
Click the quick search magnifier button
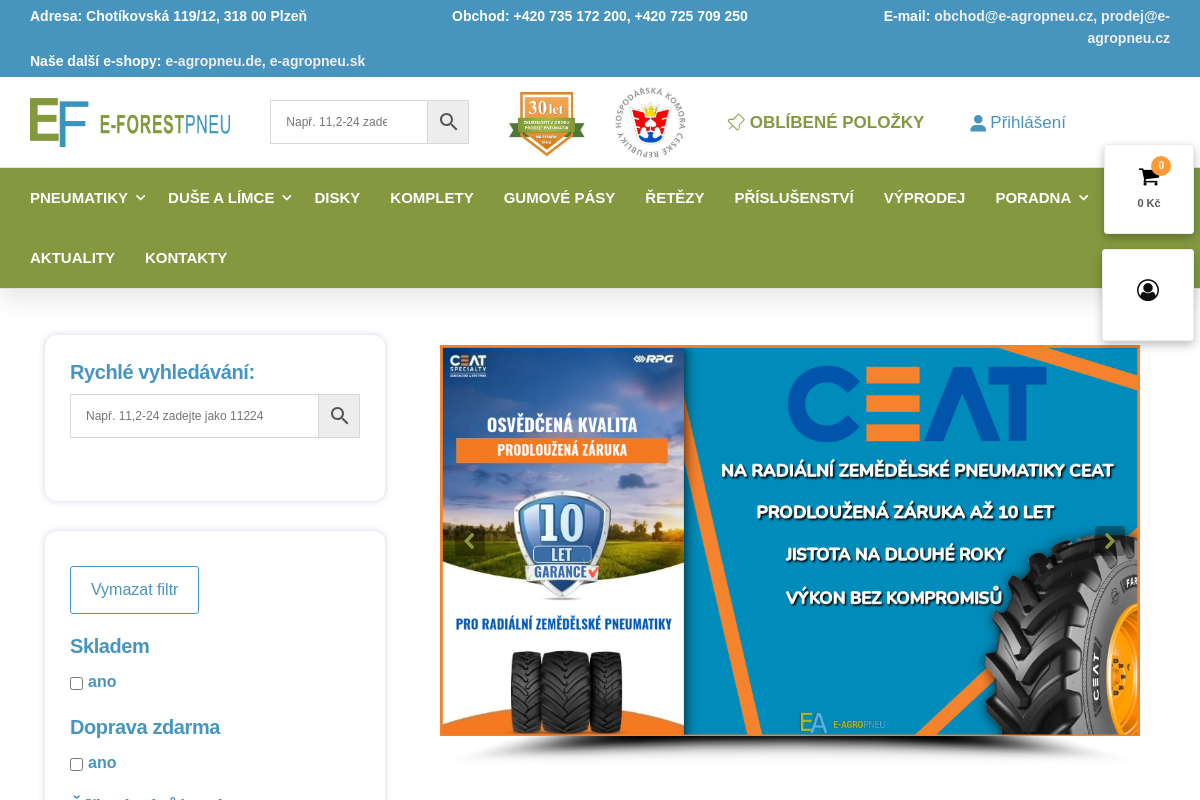click(x=339, y=416)
